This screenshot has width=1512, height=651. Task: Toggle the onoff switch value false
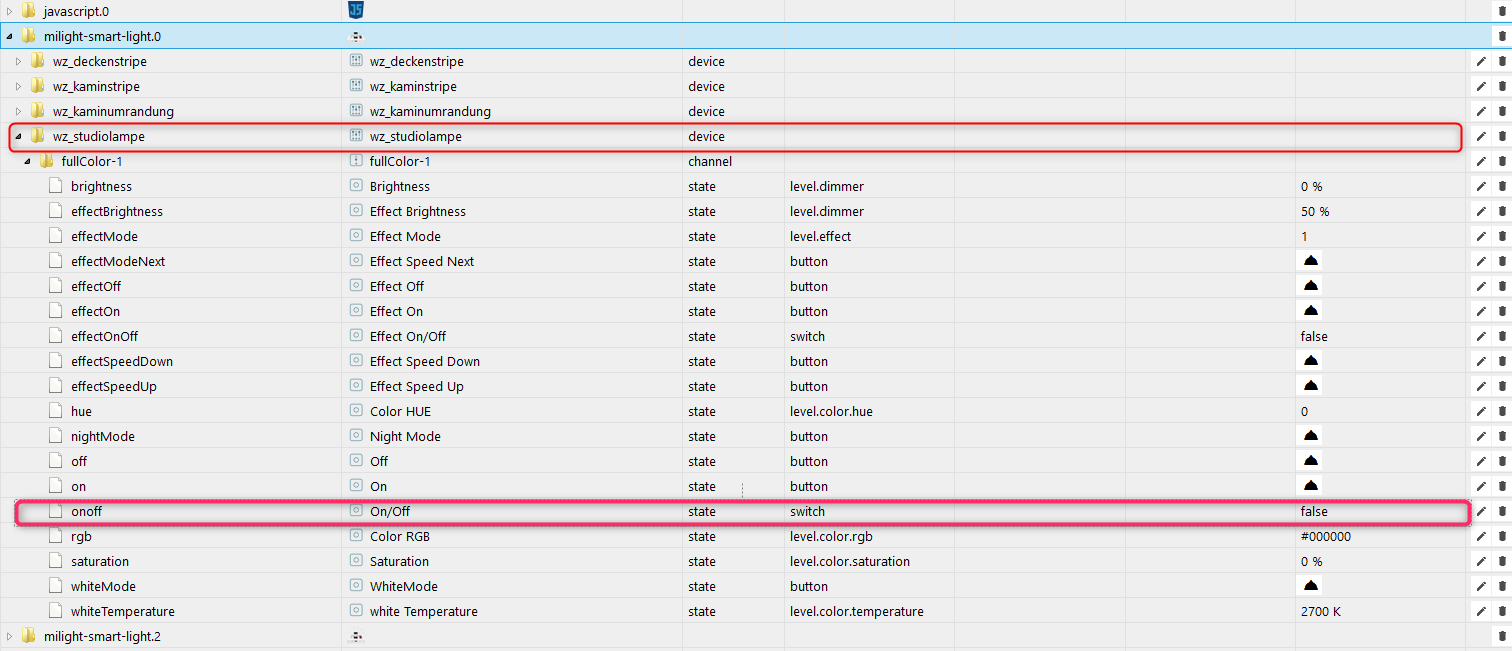1314,511
